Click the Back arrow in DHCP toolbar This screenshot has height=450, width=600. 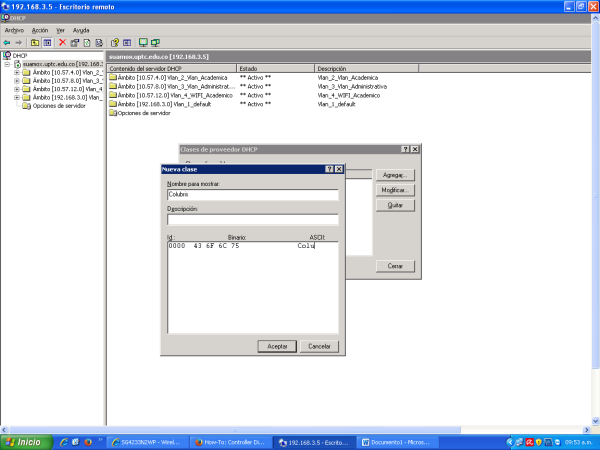(7, 42)
